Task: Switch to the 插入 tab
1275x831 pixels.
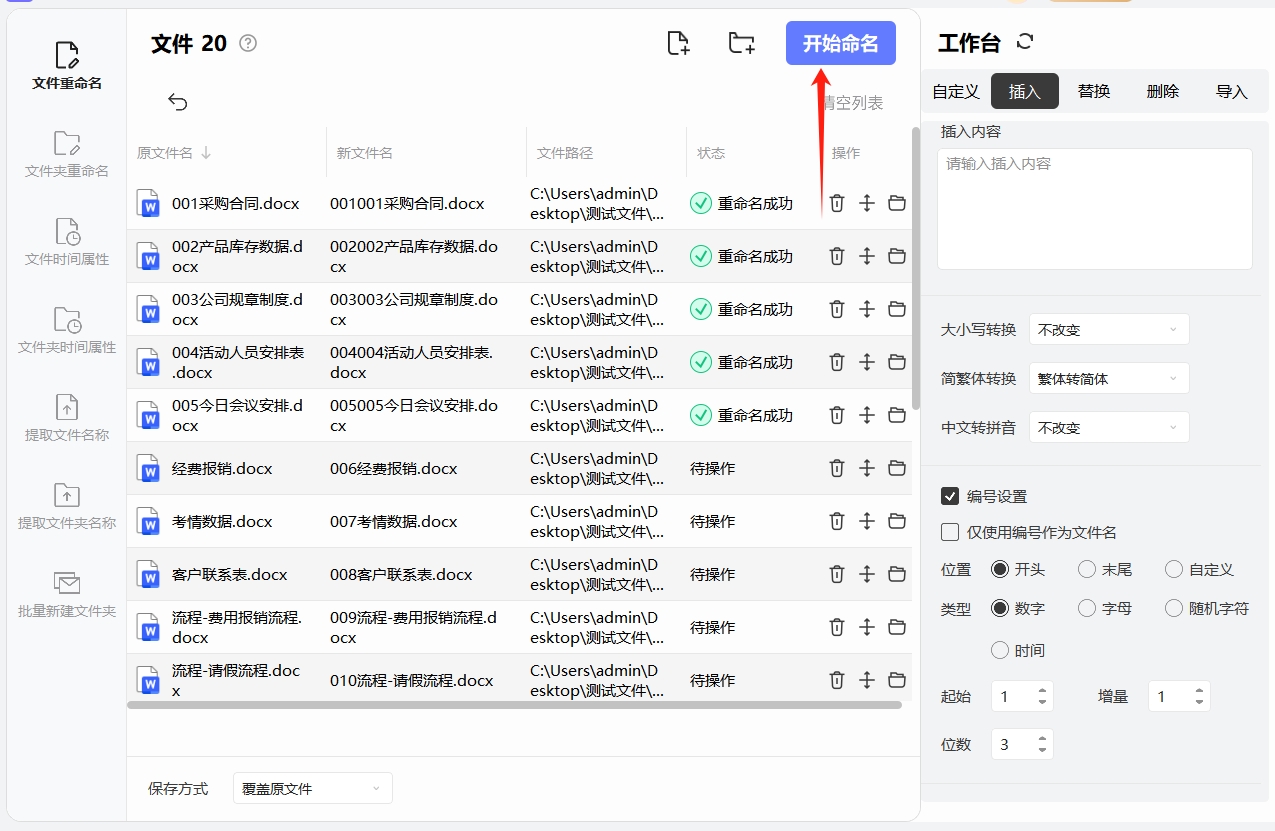Action: click(x=1025, y=91)
